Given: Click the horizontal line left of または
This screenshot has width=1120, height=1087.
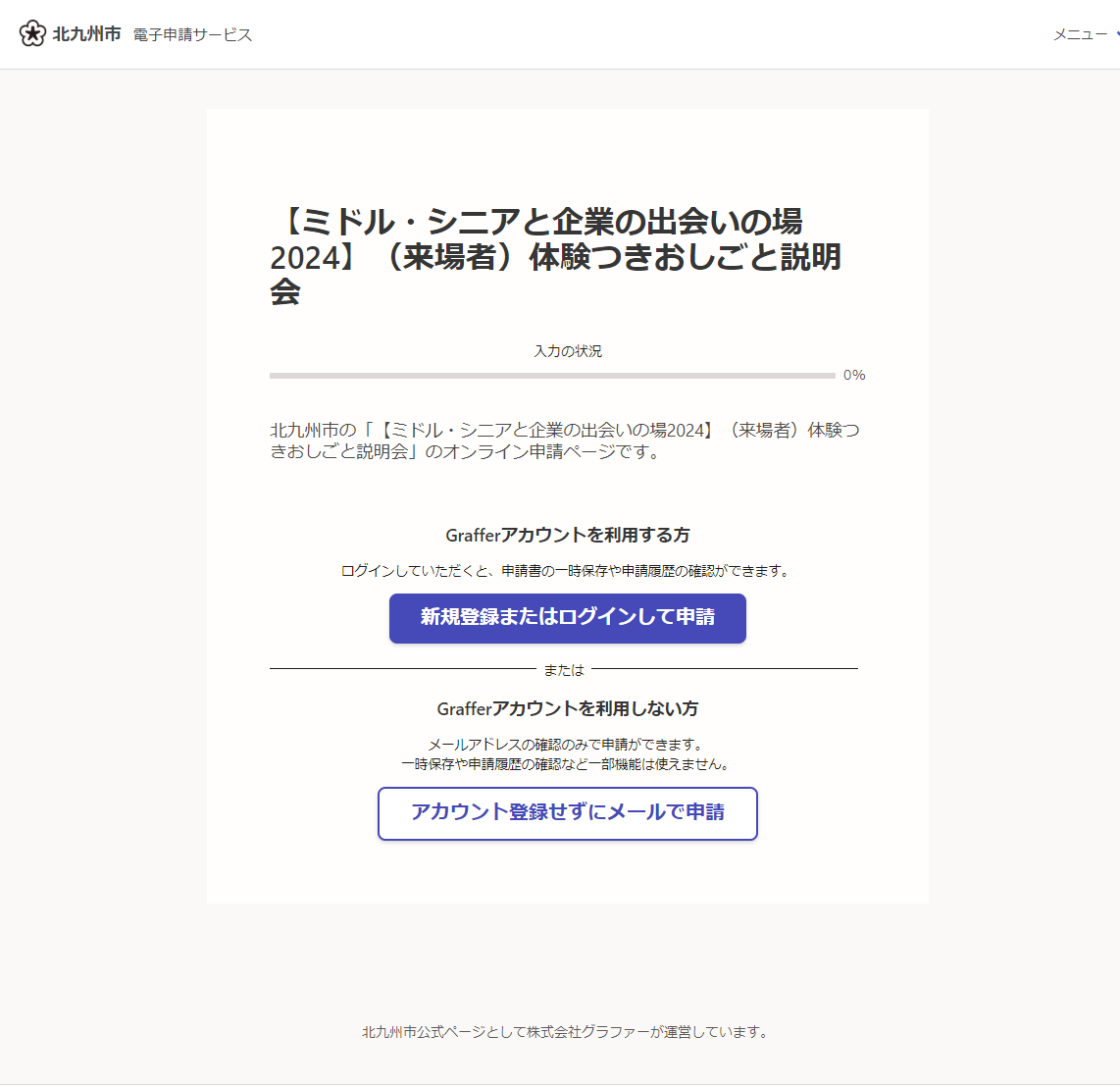Looking at the screenshot, I should pyautogui.click(x=402, y=669).
